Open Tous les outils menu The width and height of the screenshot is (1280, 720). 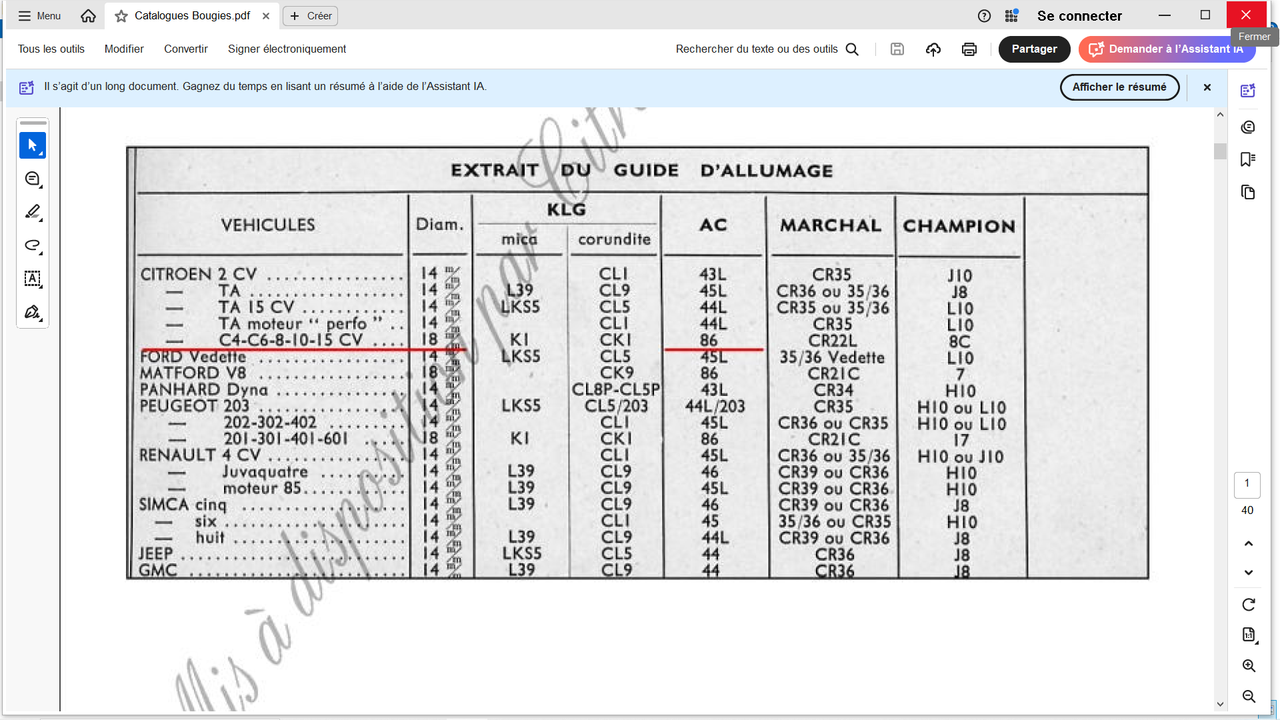click(51, 49)
